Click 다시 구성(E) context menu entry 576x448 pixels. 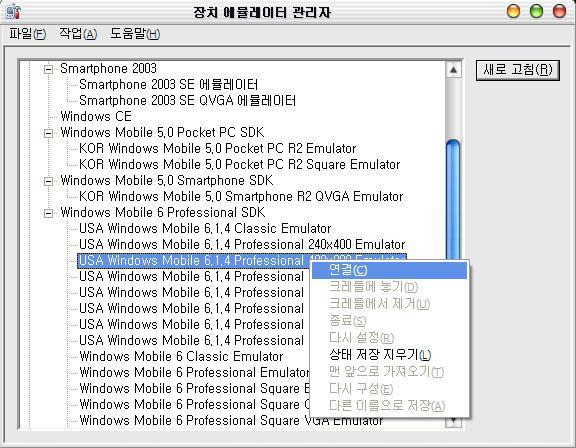tap(389, 389)
